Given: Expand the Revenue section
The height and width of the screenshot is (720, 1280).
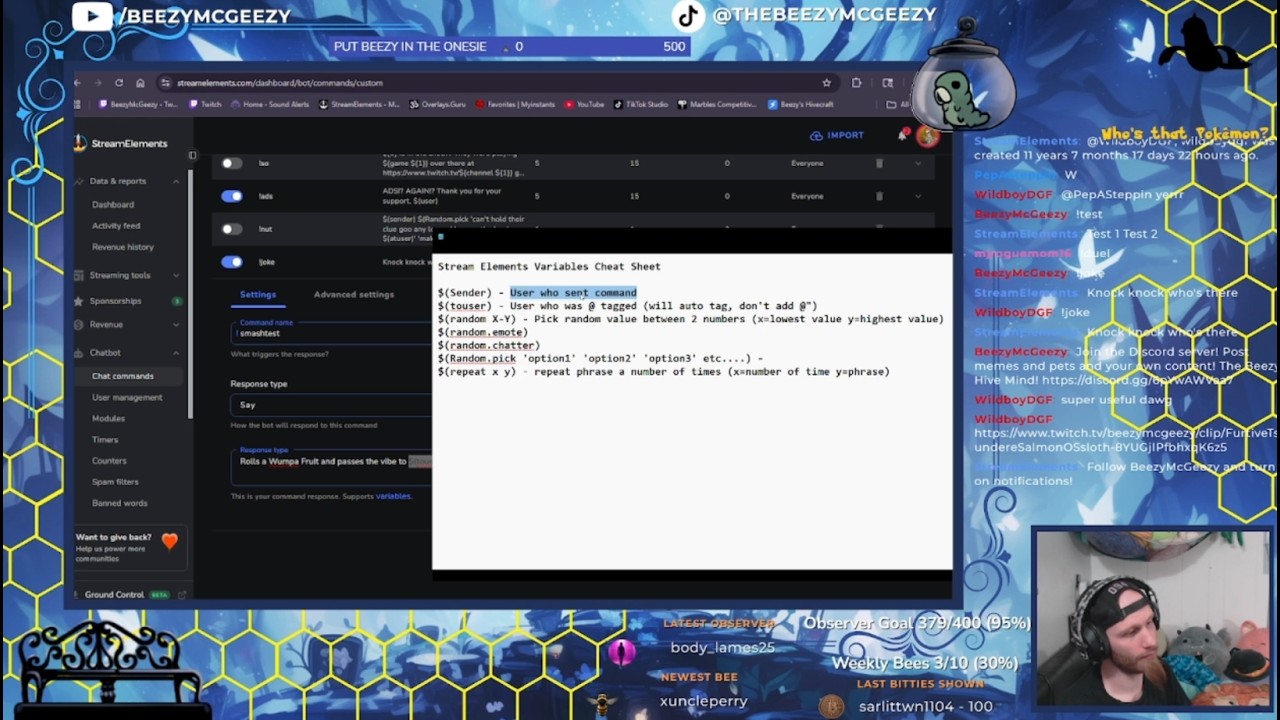Looking at the screenshot, I should click(x=176, y=324).
